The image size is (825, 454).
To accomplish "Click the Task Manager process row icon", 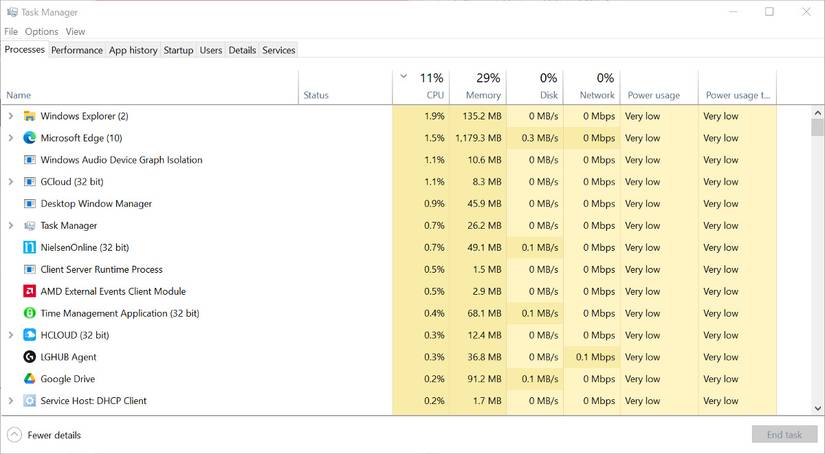I will pyautogui.click(x=29, y=226).
